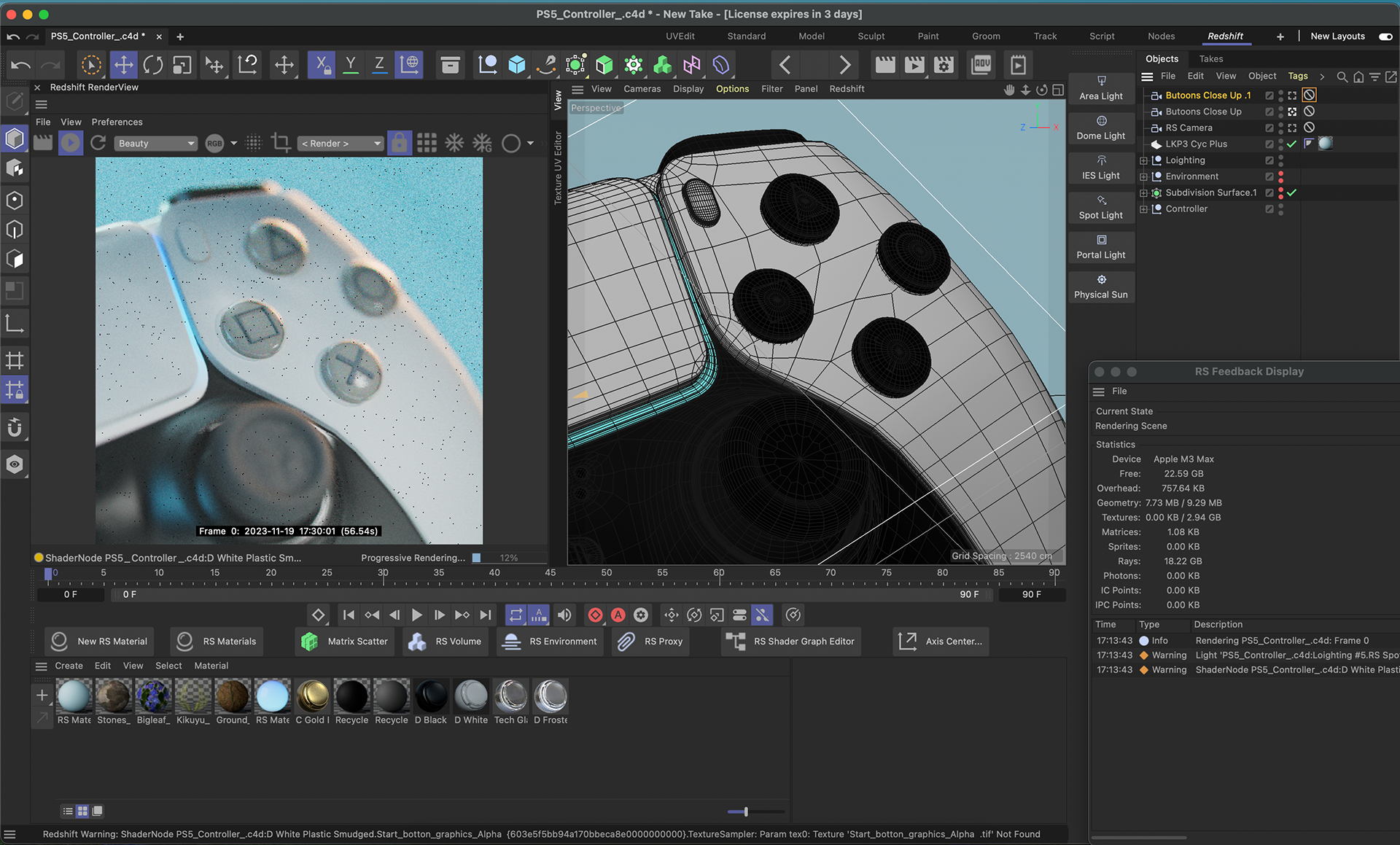
Task: Toggle timeline sound speaker icon
Action: tap(564, 615)
